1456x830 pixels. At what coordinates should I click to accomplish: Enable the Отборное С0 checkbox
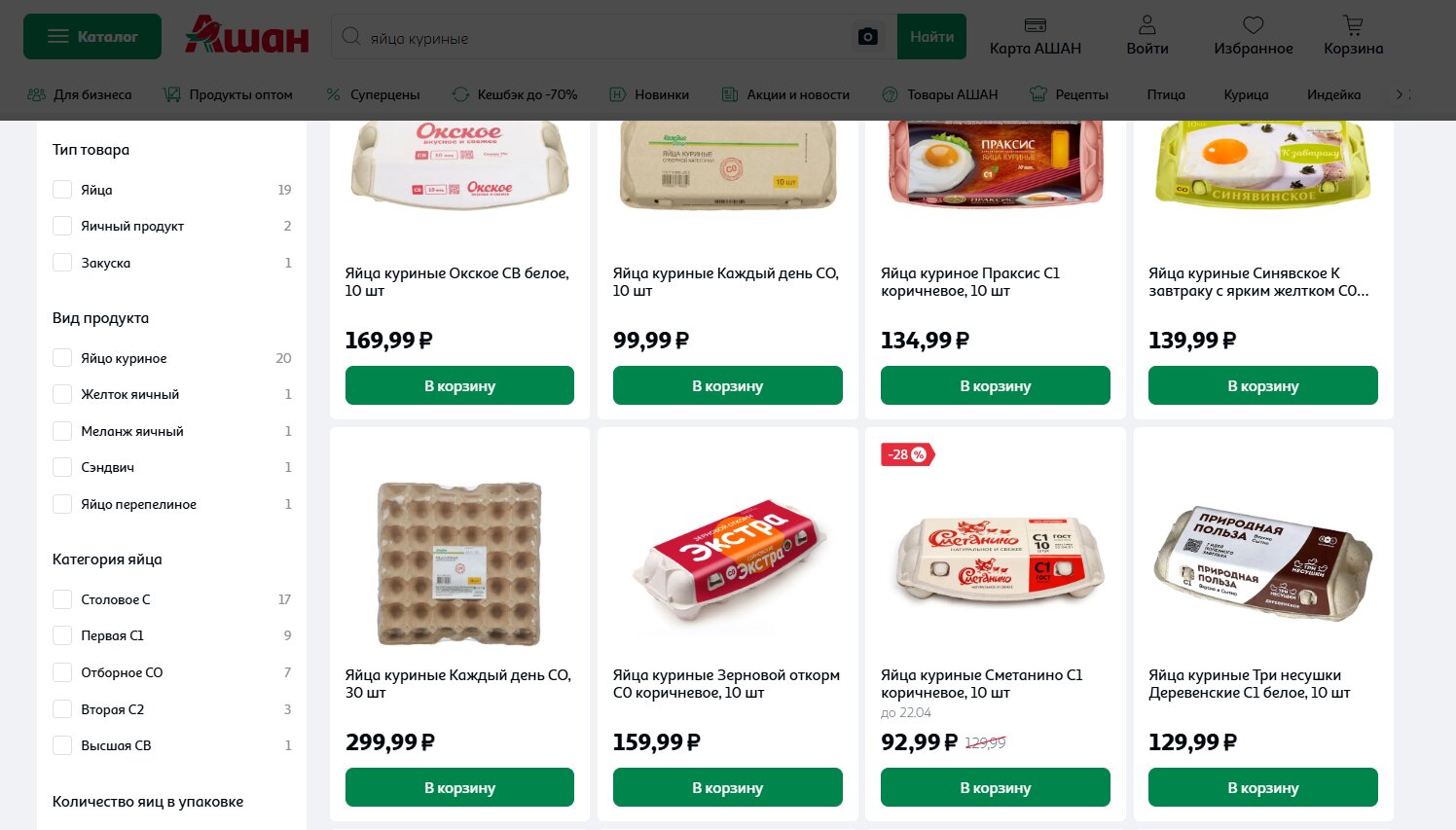[x=62, y=672]
